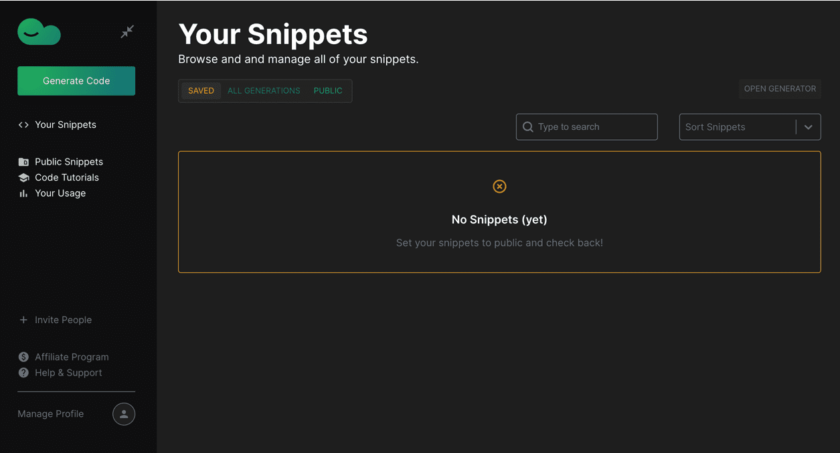Expand the Sort Snippets dropdown

coord(738,127)
